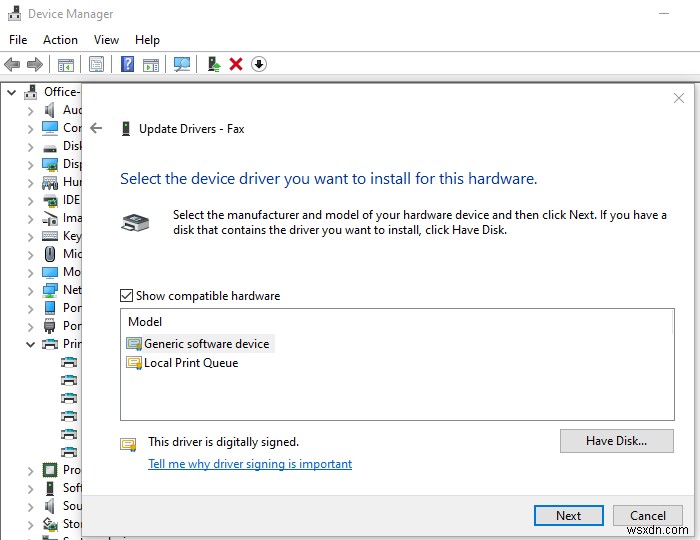This screenshot has width=700, height=540.
Task: Click the Next button
Action: [568, 516]
